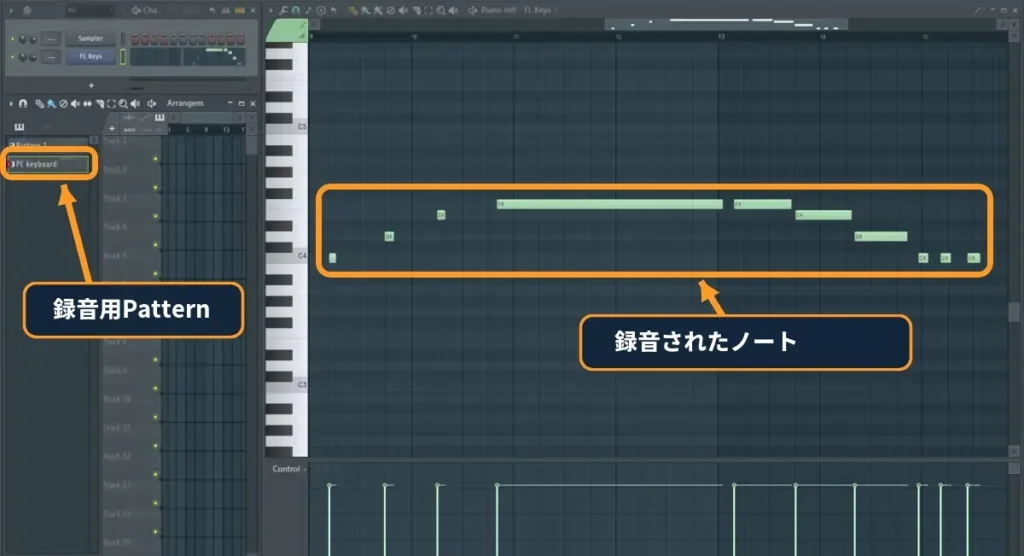
Task: Toggle the Sampler channel mute LED
Action: click(x=12, y=39)
